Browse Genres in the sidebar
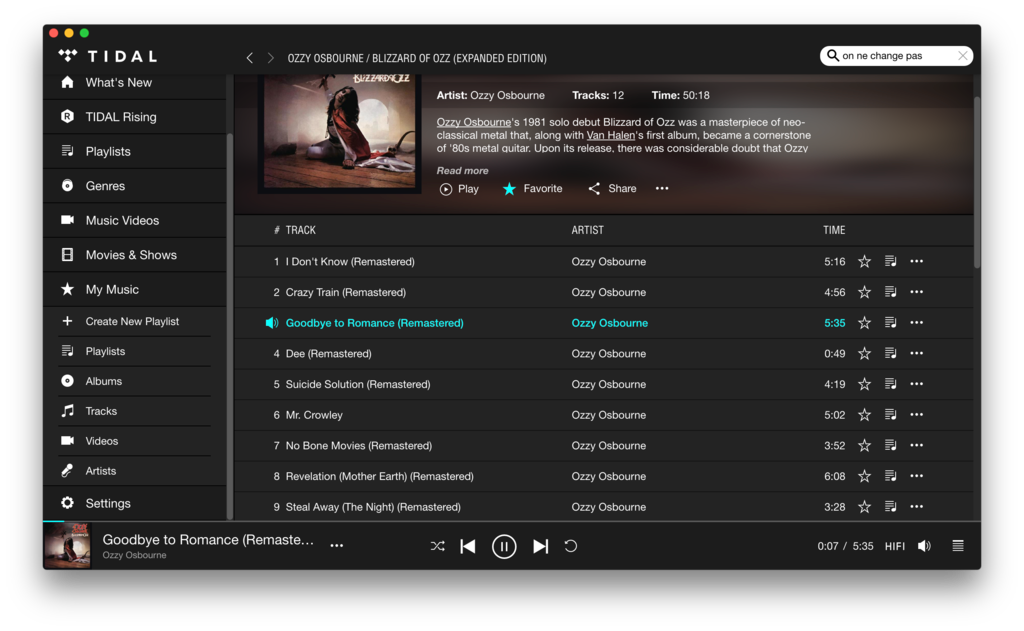The width and height of the screenshot is (1024, 631). click(135, 186)
